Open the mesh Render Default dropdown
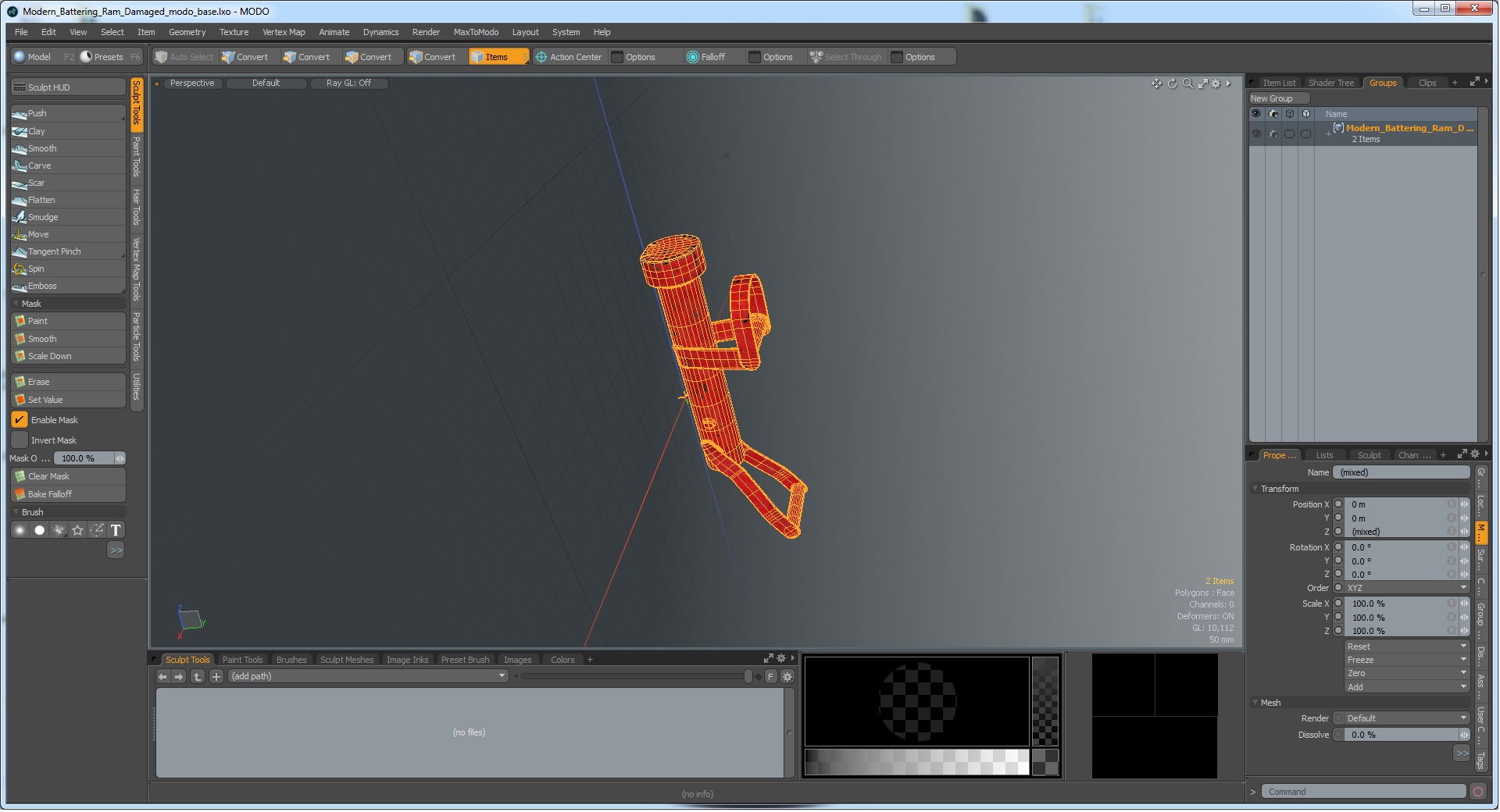 [x=1406, y=718]
